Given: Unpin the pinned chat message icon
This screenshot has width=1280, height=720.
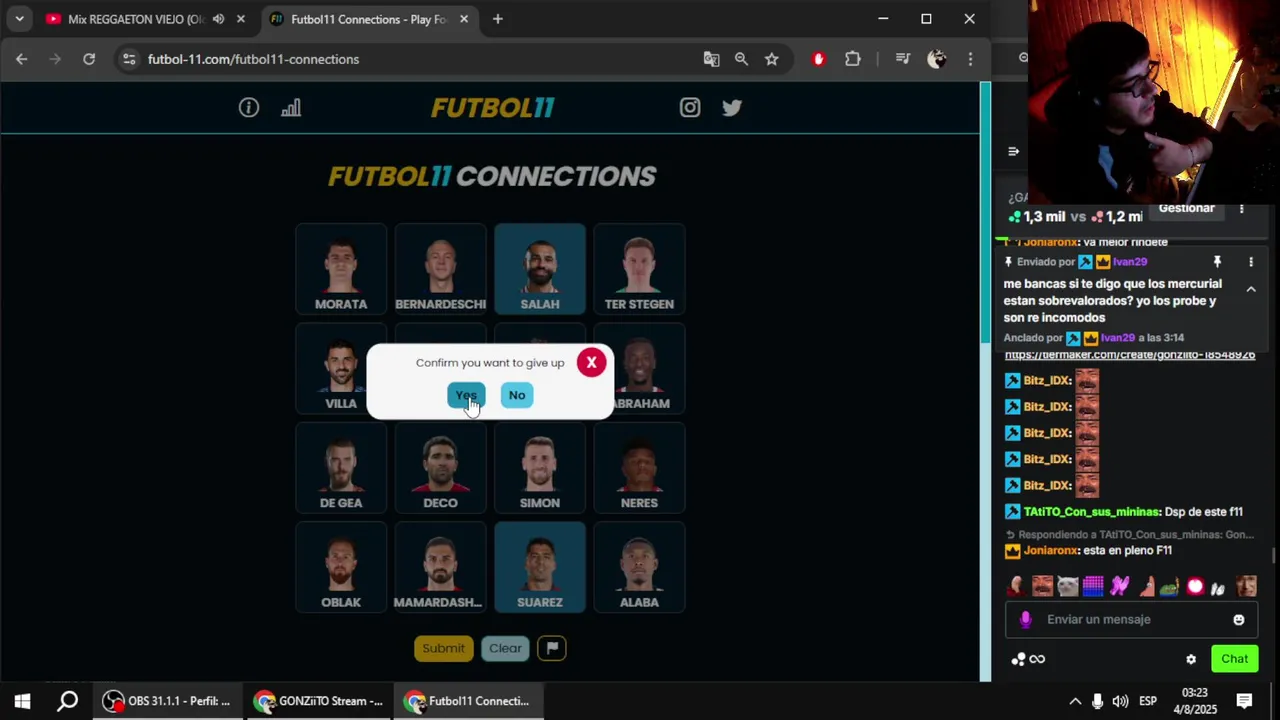Looking at the screenshot, I should (x=1217, y=262).
